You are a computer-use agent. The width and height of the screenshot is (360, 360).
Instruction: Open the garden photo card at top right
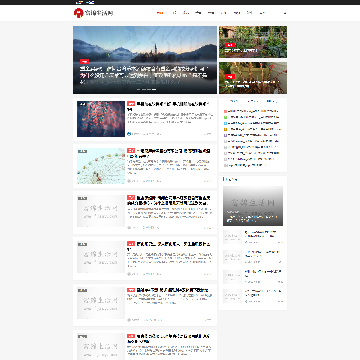click(x=253, y=42)
